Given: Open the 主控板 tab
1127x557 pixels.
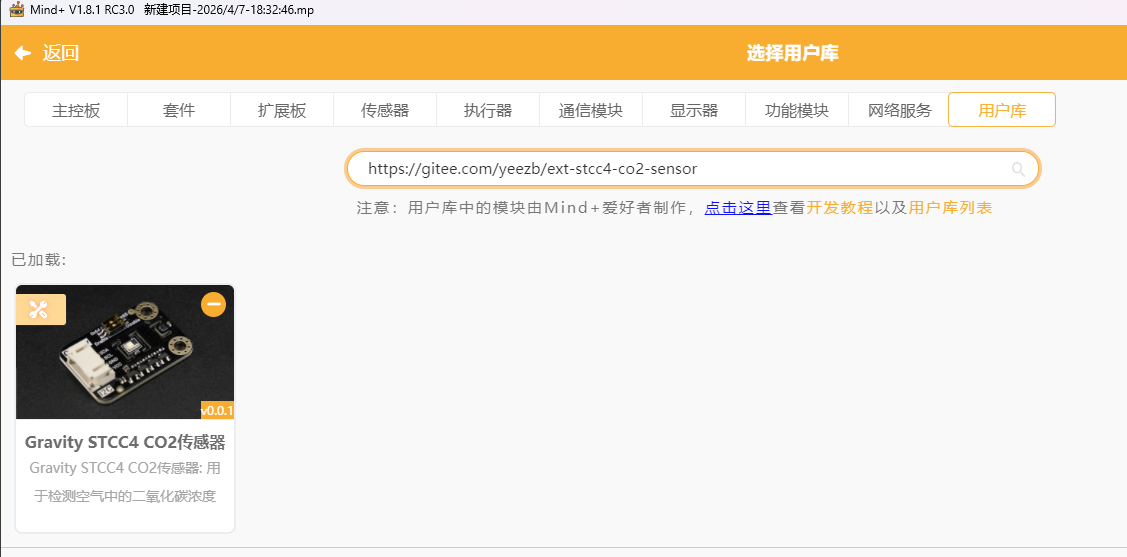Looking at the screenshot, I should point(76,110).
